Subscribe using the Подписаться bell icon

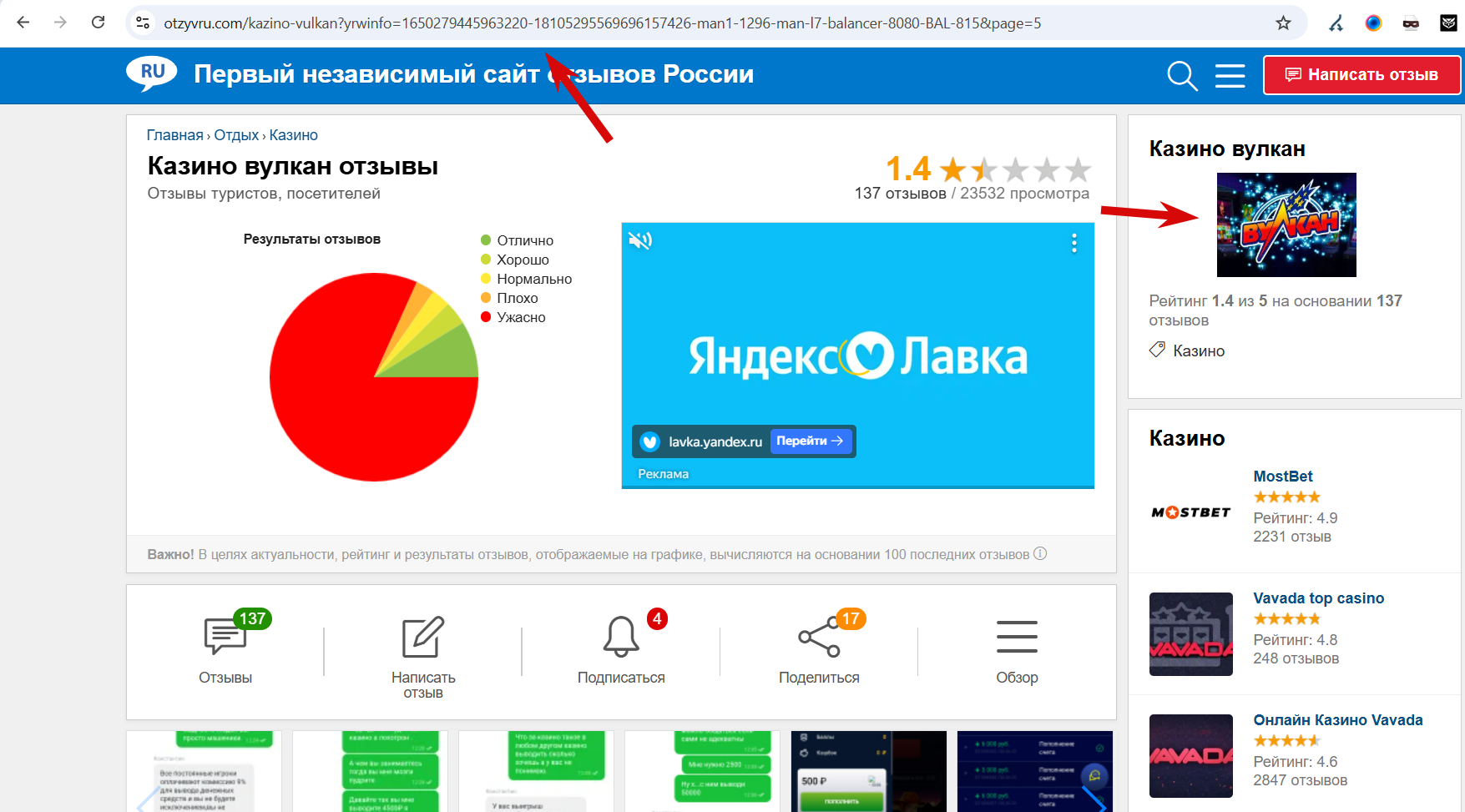[x=621, y=637]
